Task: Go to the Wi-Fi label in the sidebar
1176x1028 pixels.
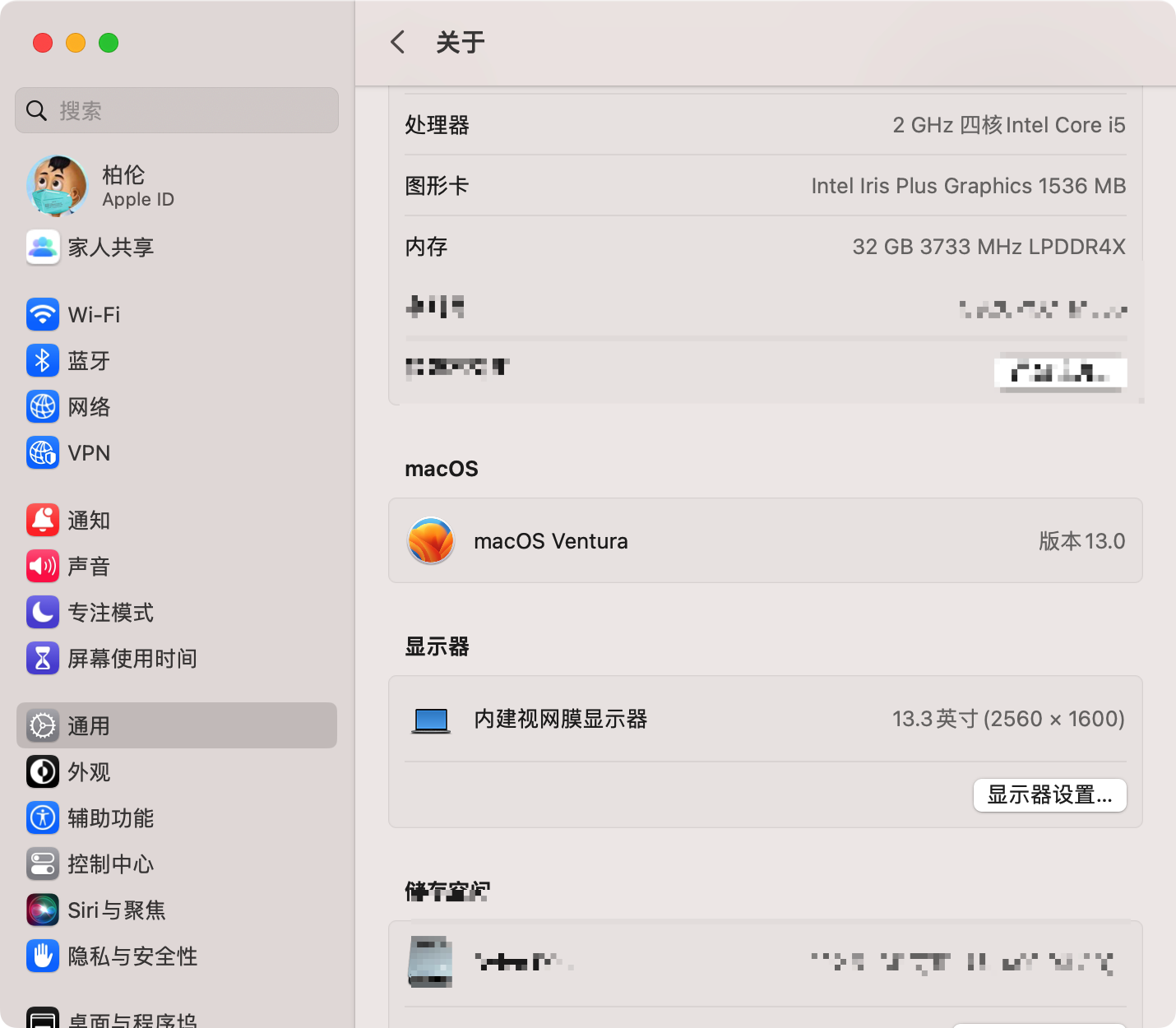Action: [94, 315]
